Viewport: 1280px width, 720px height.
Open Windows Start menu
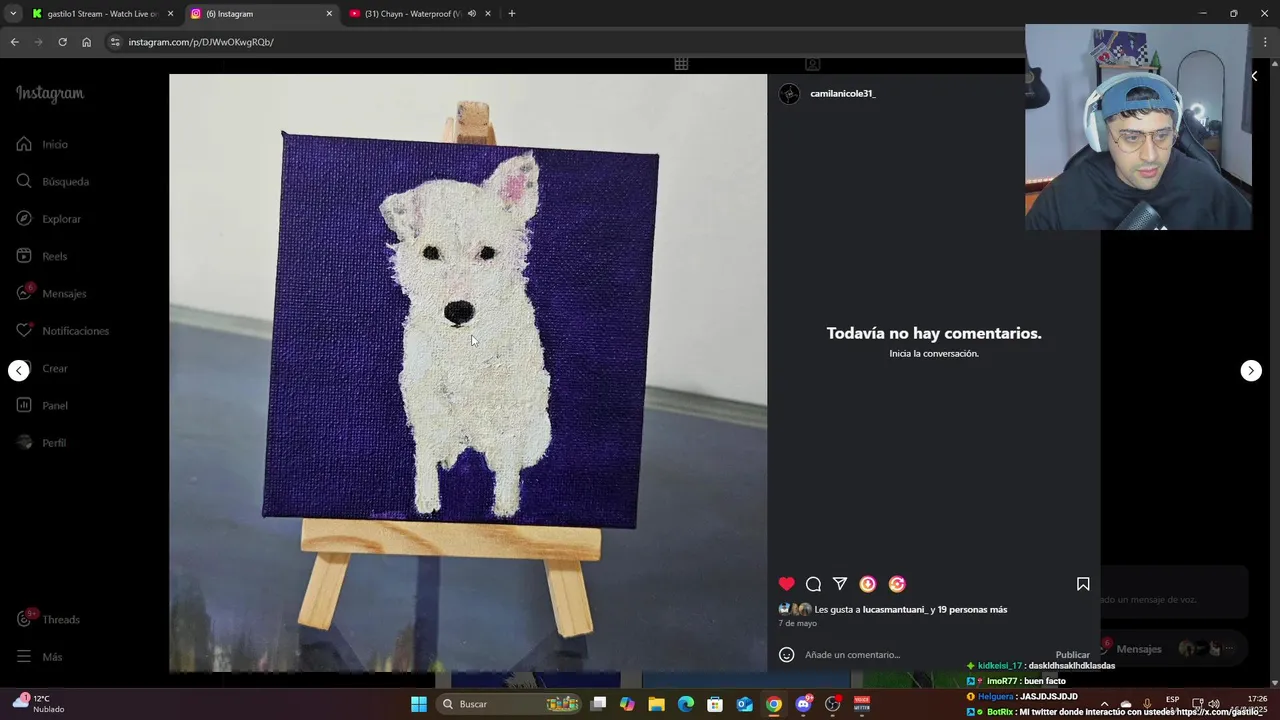(419, 704)
